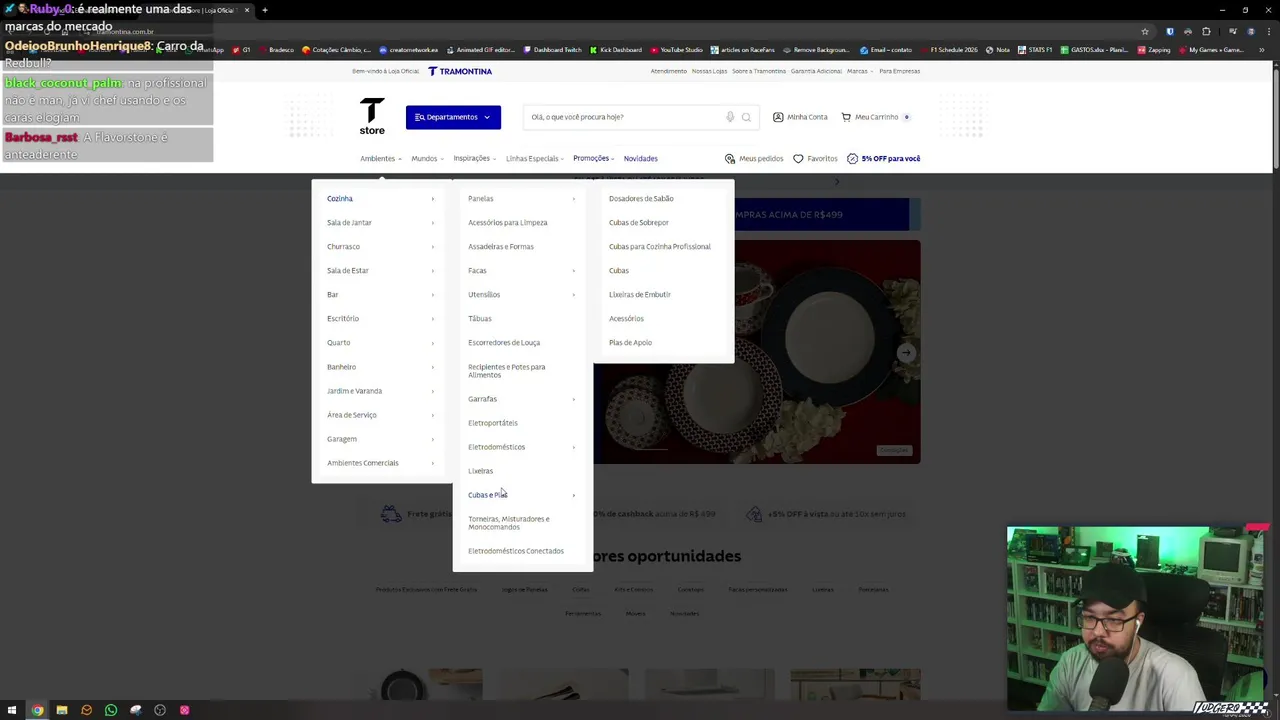Click the magnifying glass search icon
This screenshot has height=720, width=1280.
tap(746, 117)
